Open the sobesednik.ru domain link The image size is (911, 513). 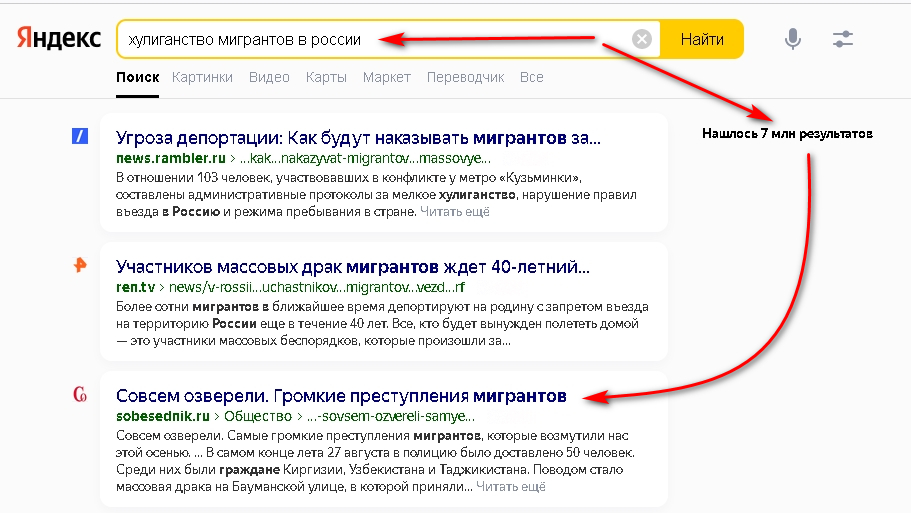pos(163,416)
